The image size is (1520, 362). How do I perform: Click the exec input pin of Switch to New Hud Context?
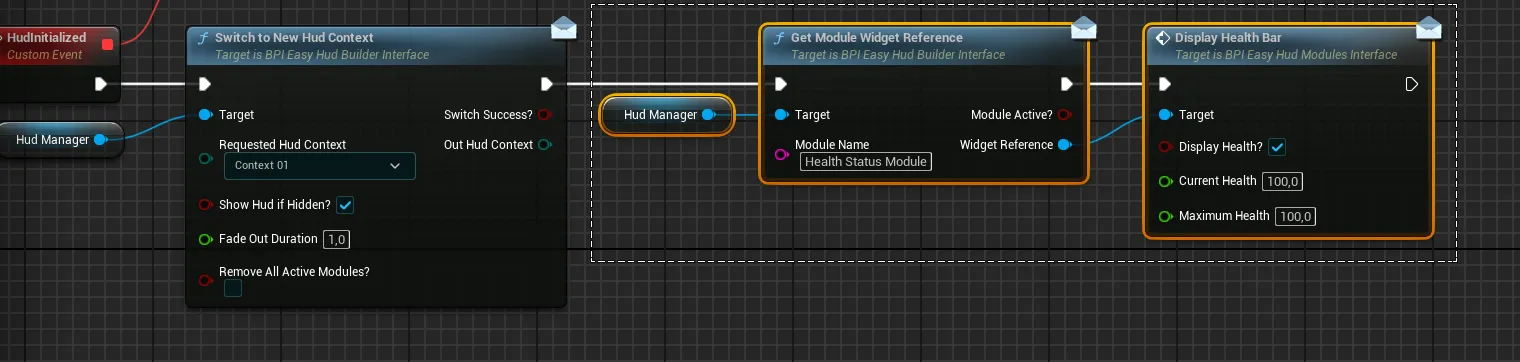point(205,84)
